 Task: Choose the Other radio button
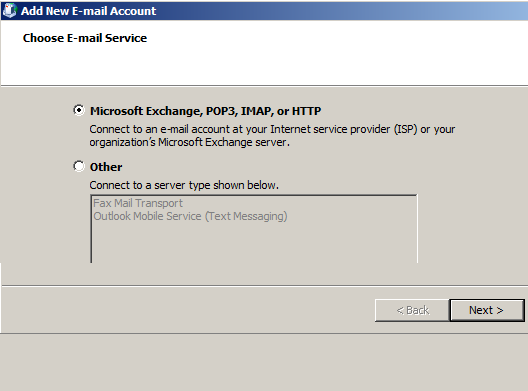click(x=79, y=166)
